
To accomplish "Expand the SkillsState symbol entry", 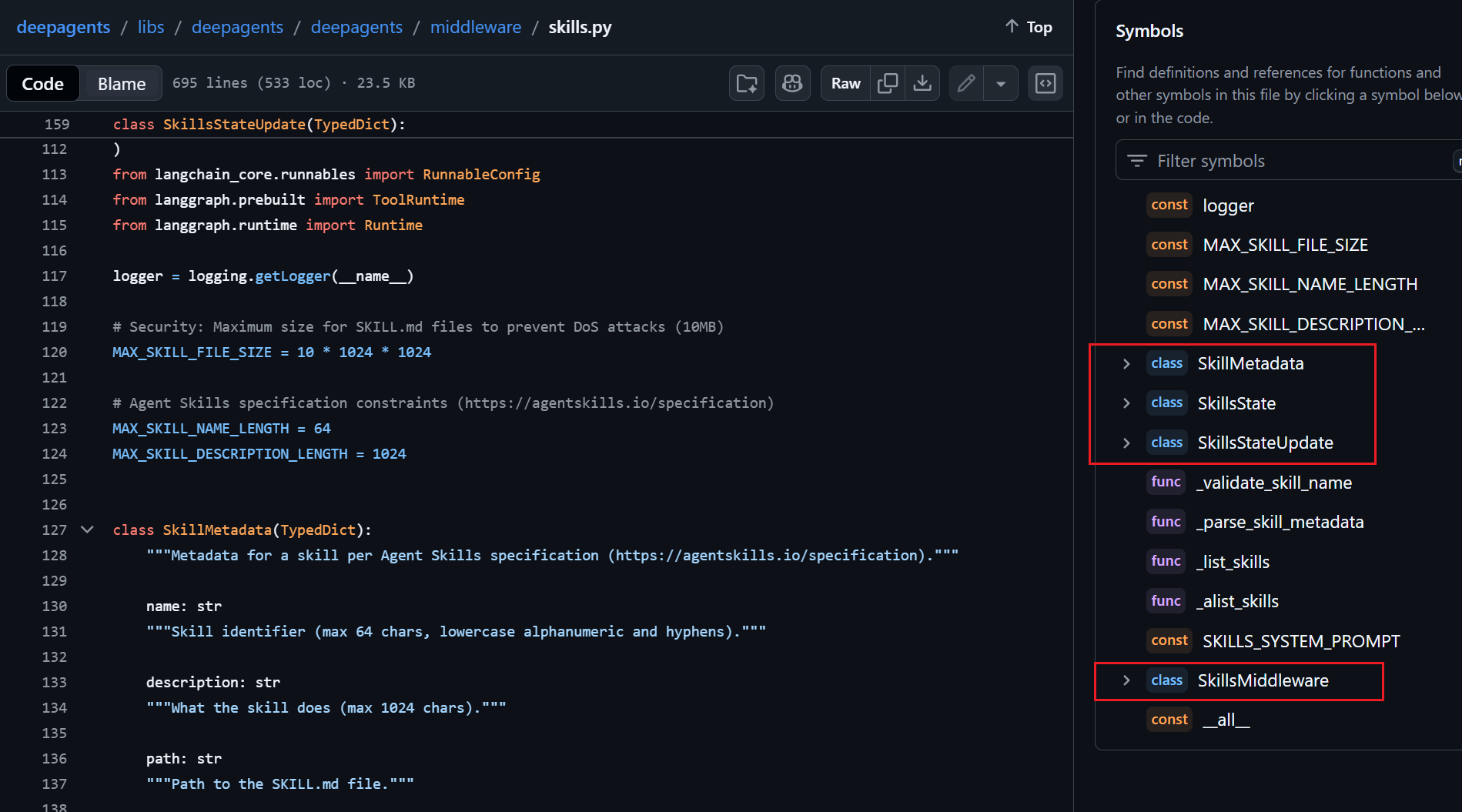I will coord(1126,403).
